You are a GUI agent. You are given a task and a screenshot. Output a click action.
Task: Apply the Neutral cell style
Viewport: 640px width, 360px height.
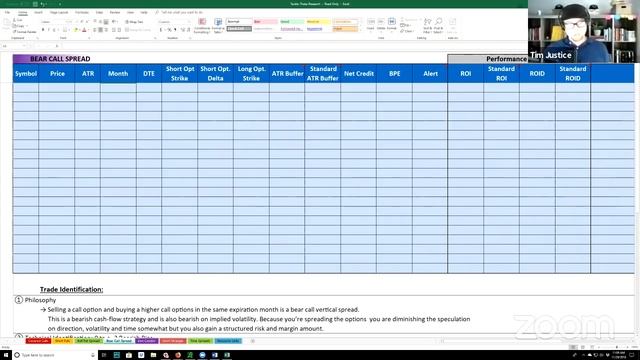tap(318, 22)
